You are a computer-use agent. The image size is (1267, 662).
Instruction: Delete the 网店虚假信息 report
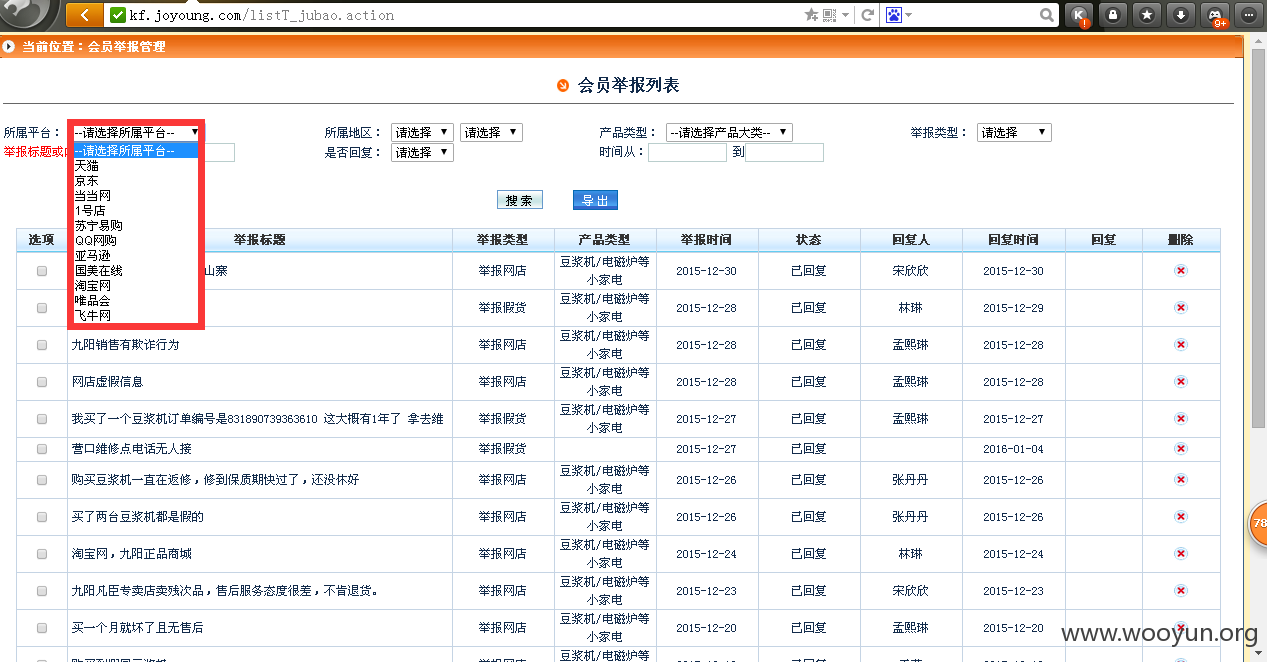(x=1180, y=382)
